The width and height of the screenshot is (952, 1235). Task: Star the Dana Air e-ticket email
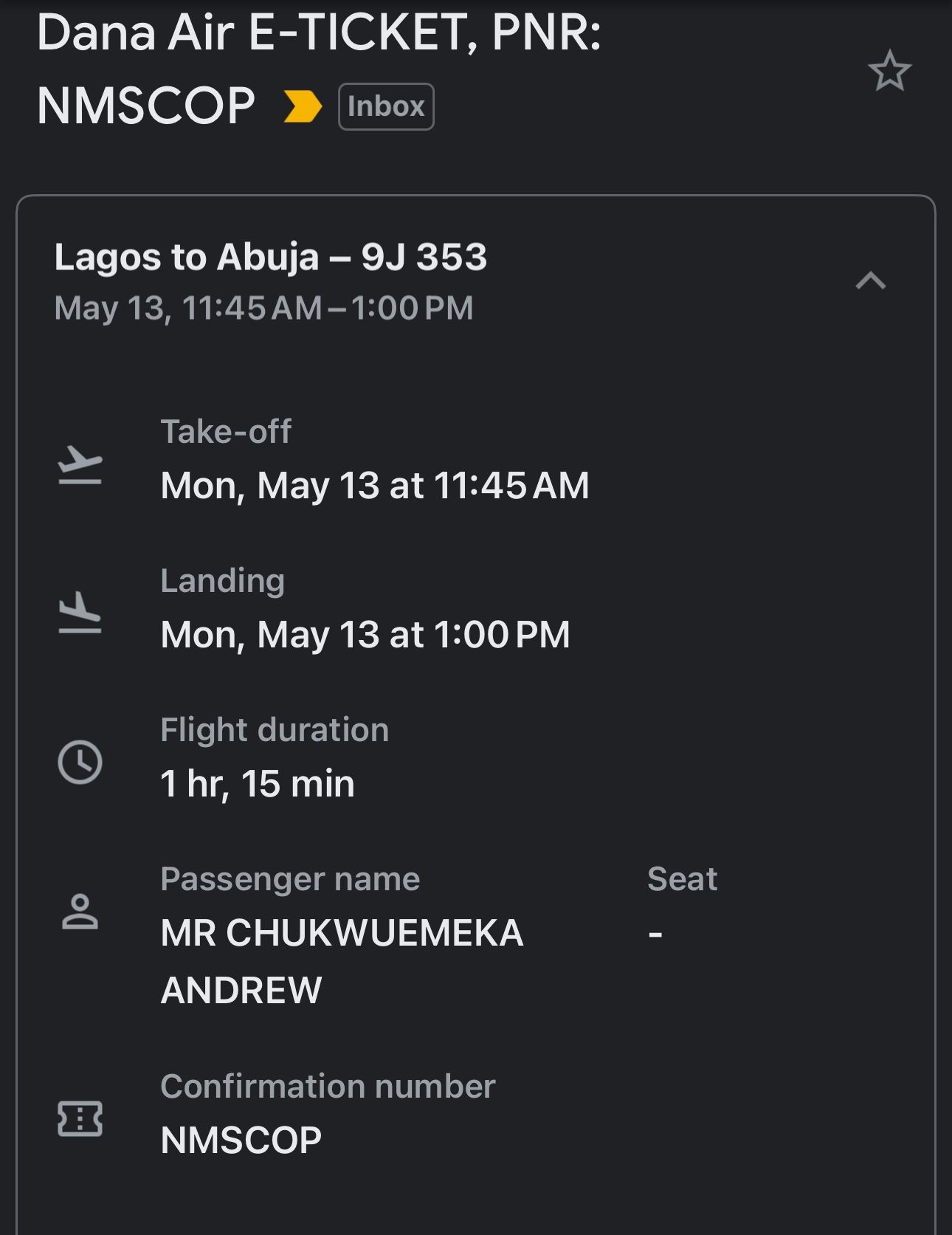[x=889, y=71]
